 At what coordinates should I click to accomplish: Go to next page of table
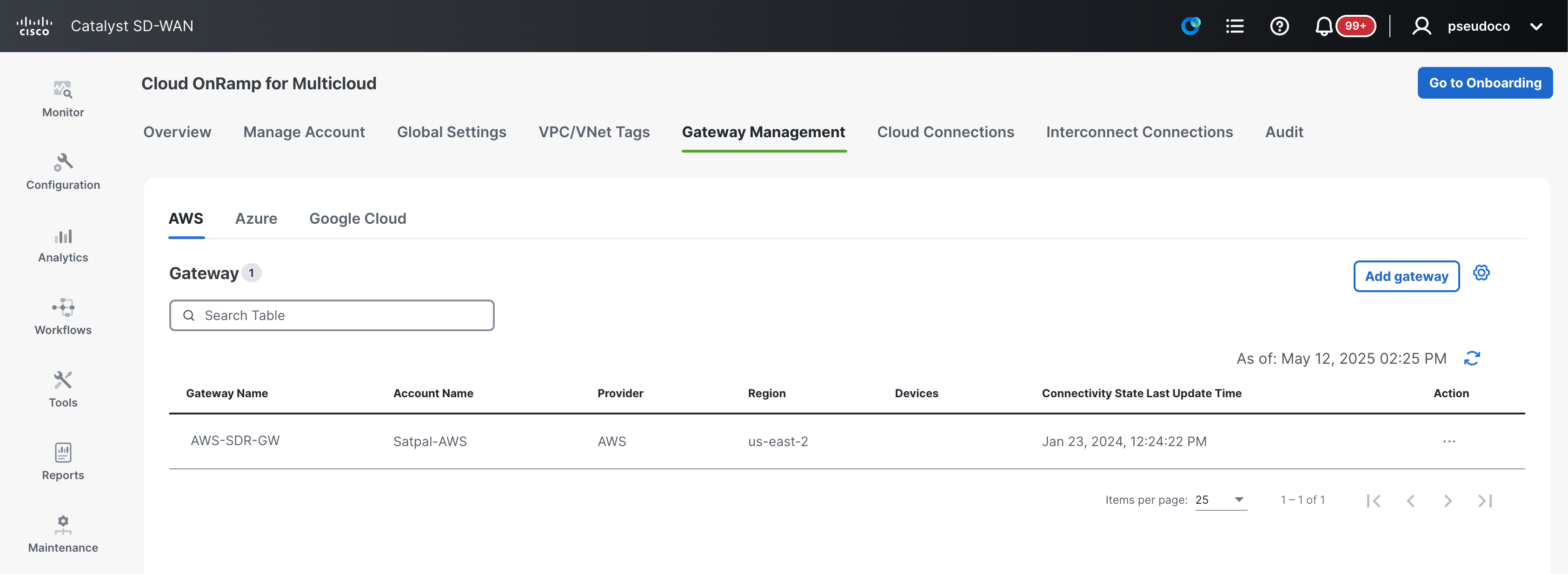pyautogui.click(x=1448, y=501)
